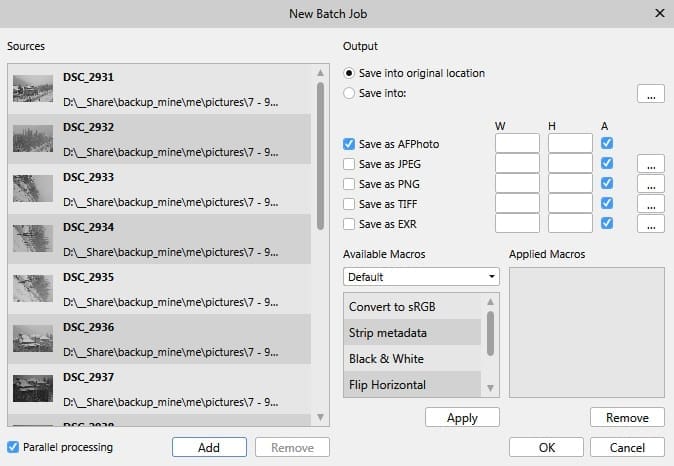Select DSC_2935 in sources list

coord(159,289)
